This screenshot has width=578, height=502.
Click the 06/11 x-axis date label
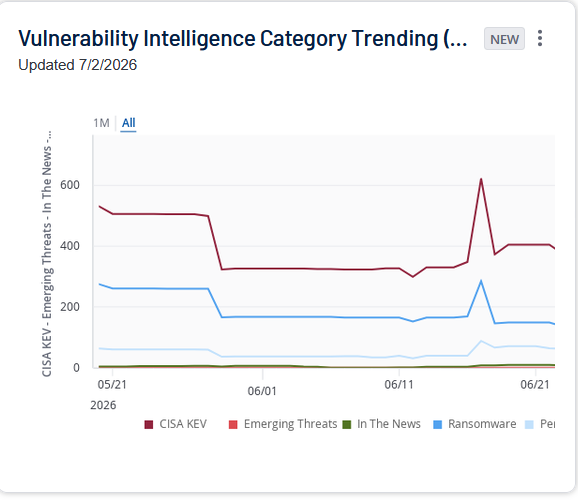tap(399, 385)
